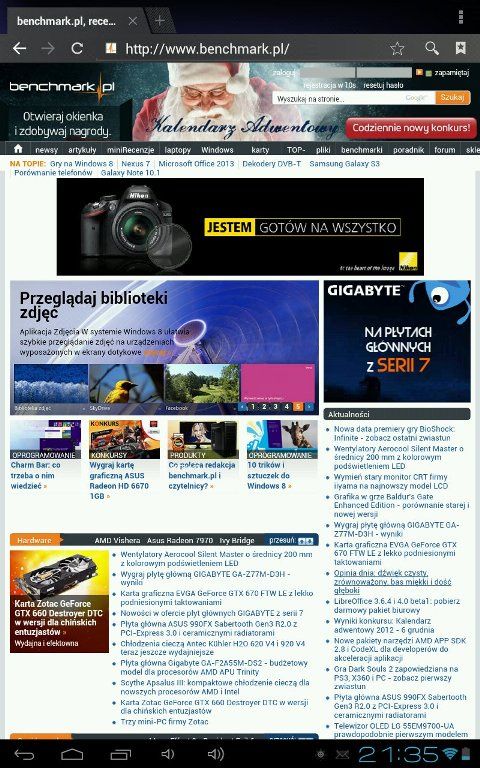
Task: Open the forum menu item
Action: [x=445, y=150]
